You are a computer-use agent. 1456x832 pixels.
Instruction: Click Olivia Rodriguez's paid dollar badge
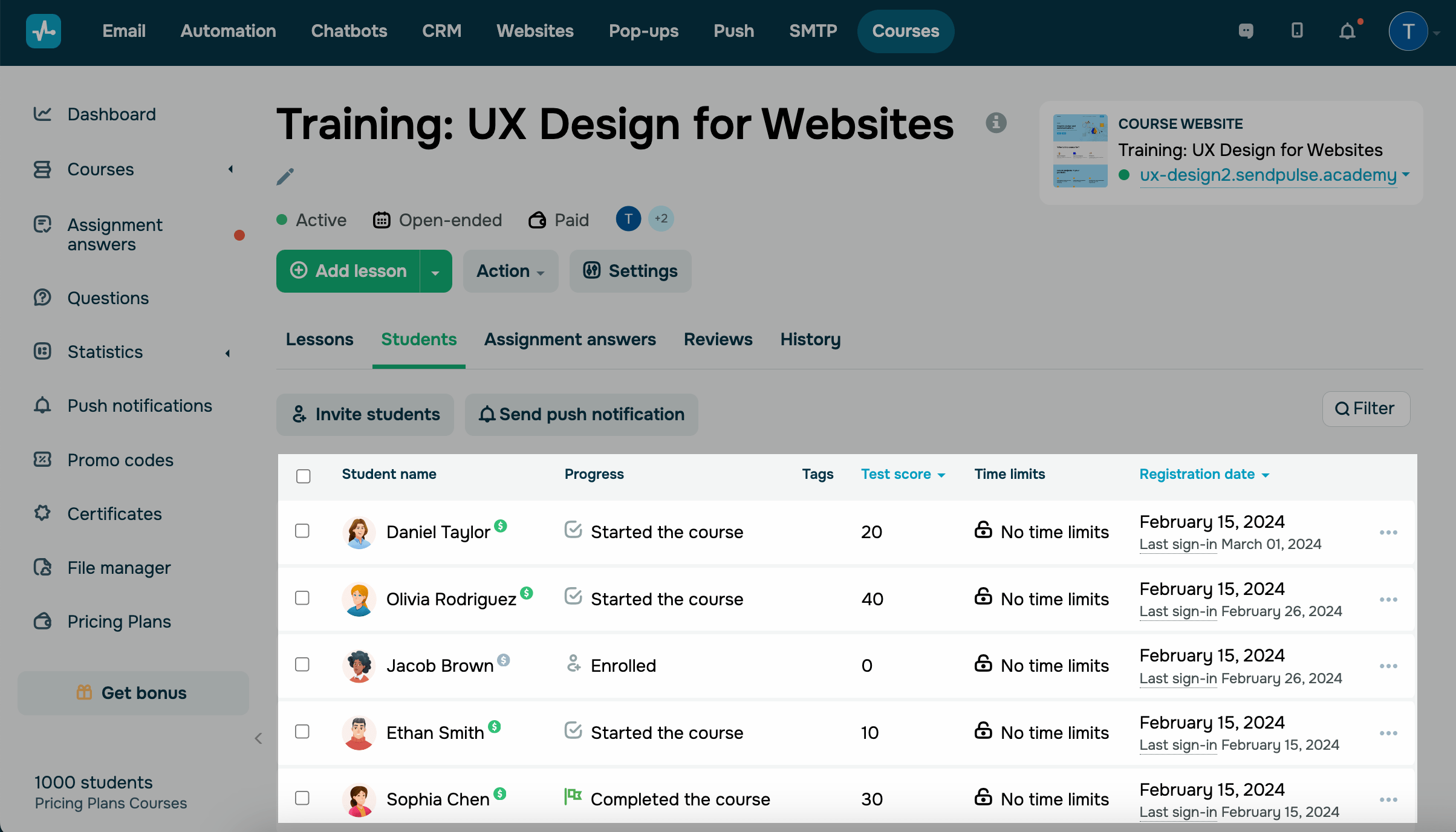[x=527, y=593]
